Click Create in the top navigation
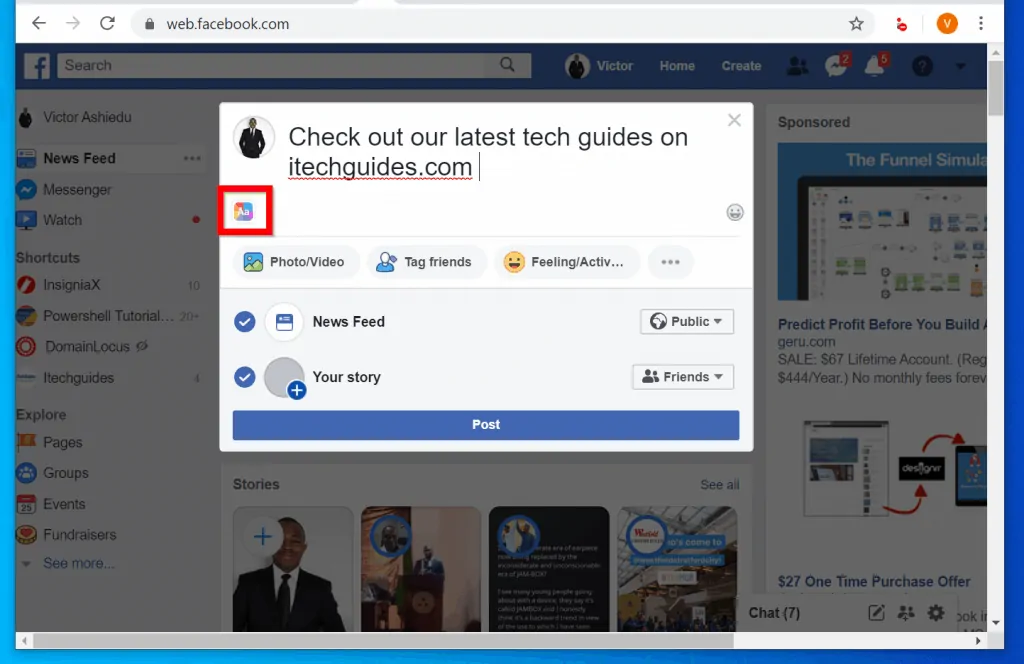The height and width of the screenshot is (664, 1024). 741,65
